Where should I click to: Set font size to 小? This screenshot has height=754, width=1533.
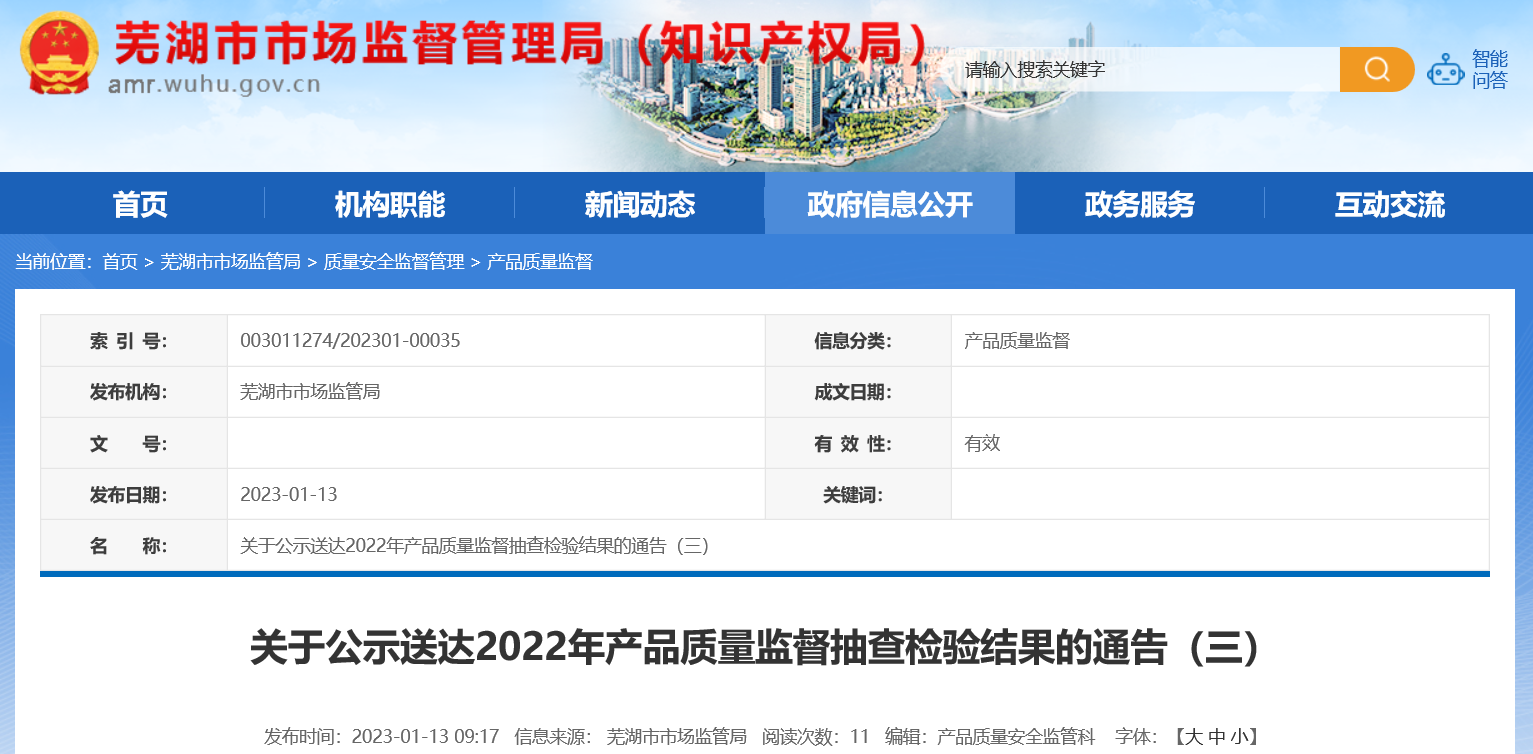pos(1240,737)
